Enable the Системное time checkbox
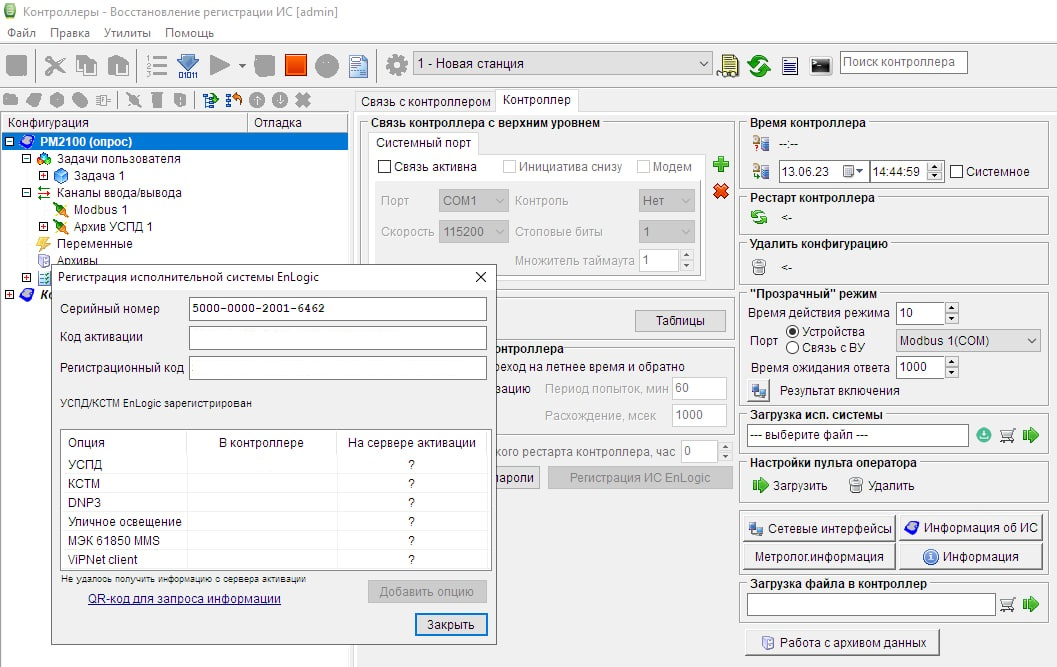Viewport: 1057px width, 667px height. (956, 171)
